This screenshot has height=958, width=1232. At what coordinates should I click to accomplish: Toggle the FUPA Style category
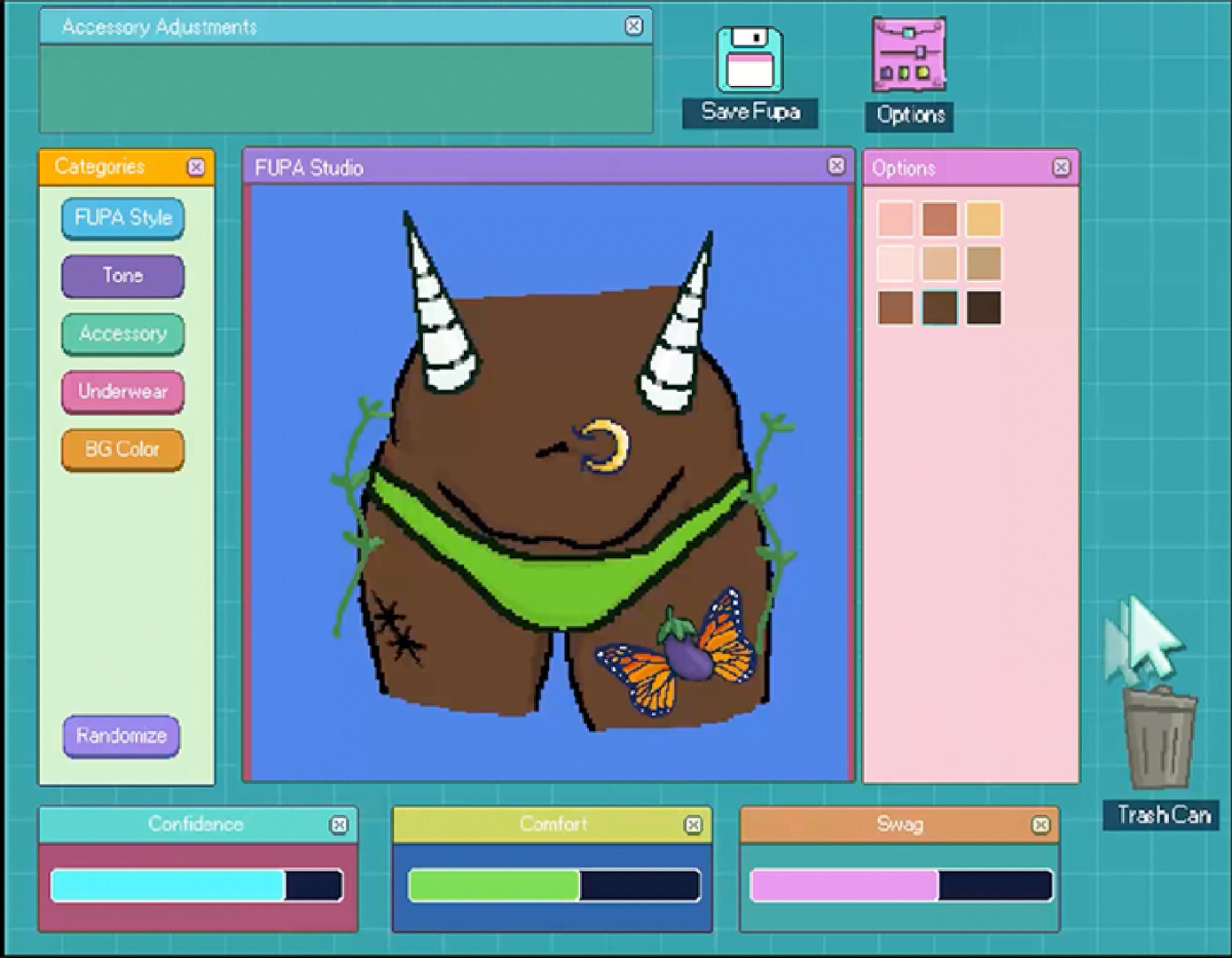tap(122, 218)
